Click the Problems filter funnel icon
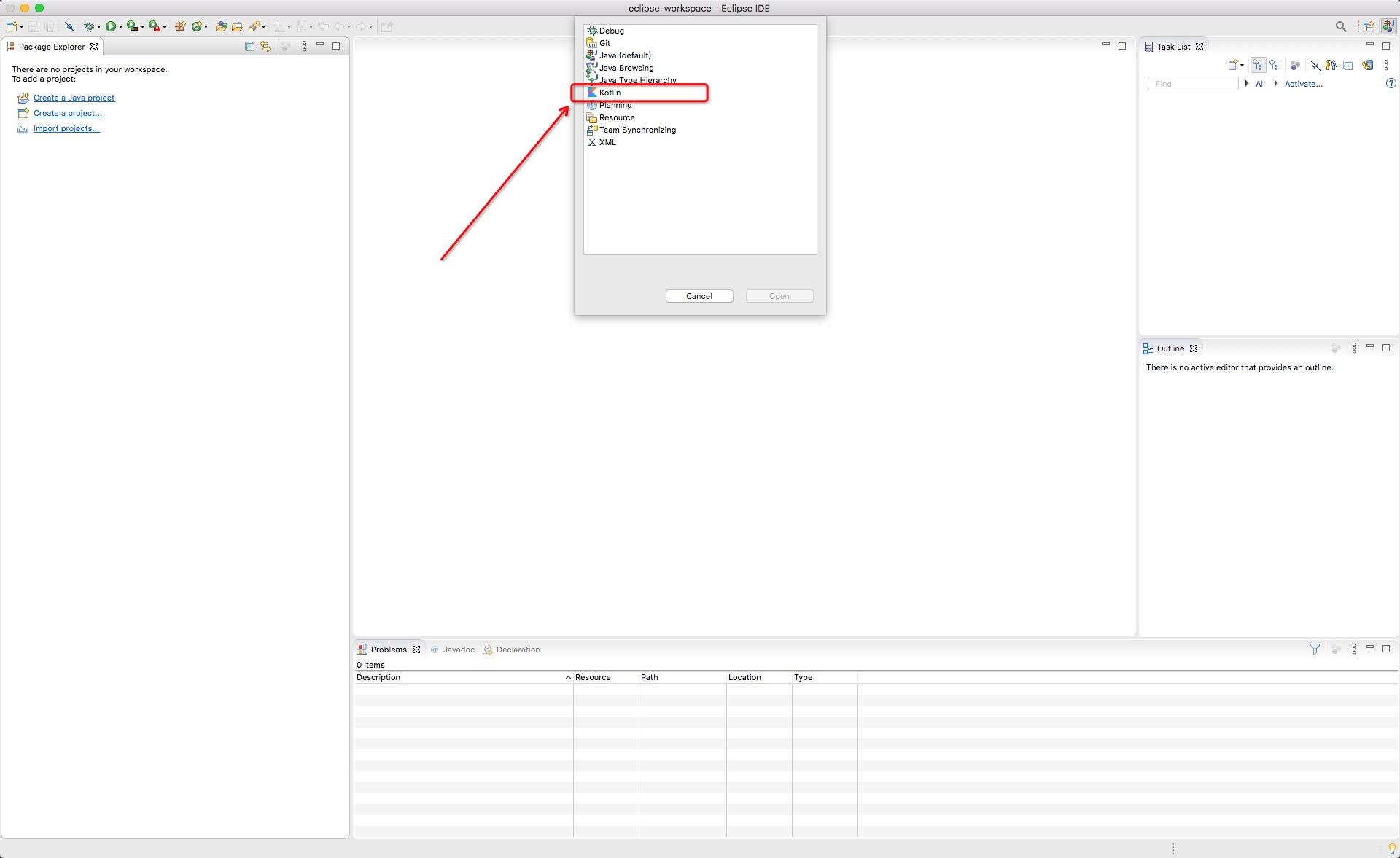The height and width of the screenshot is (858, 1400). [x=1315, y=649]
